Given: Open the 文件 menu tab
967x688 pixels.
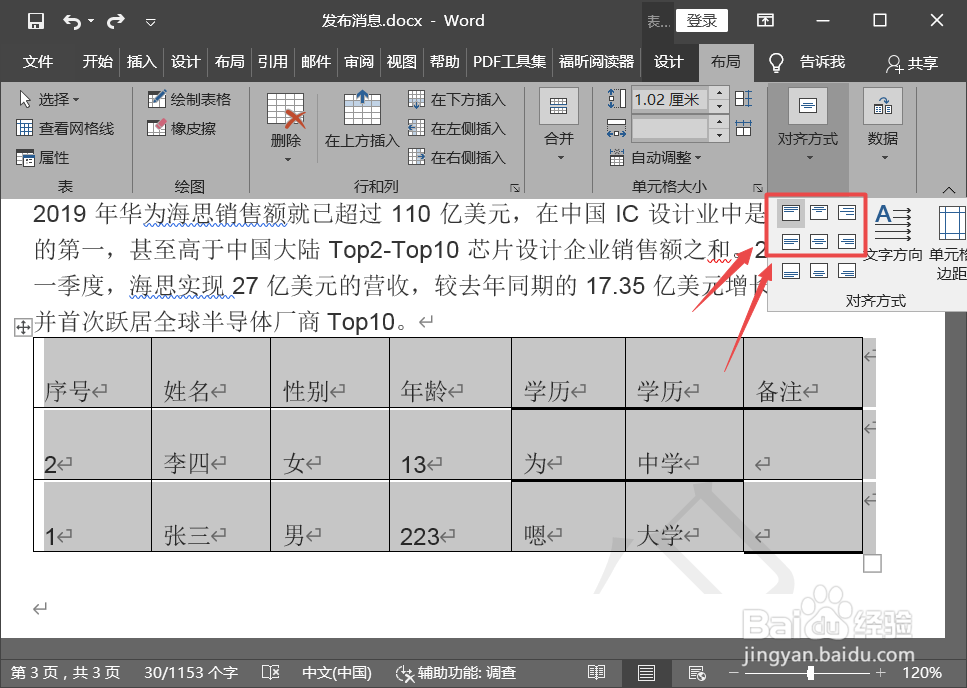Looking at the screenshot, I should click(38, 62).
